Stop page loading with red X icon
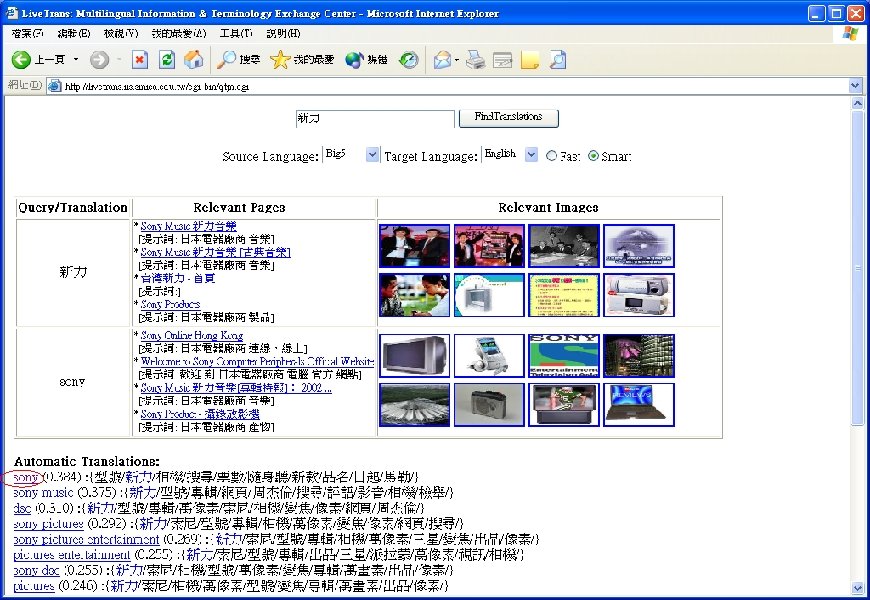The image size is (870, 600). coord(140,59)
